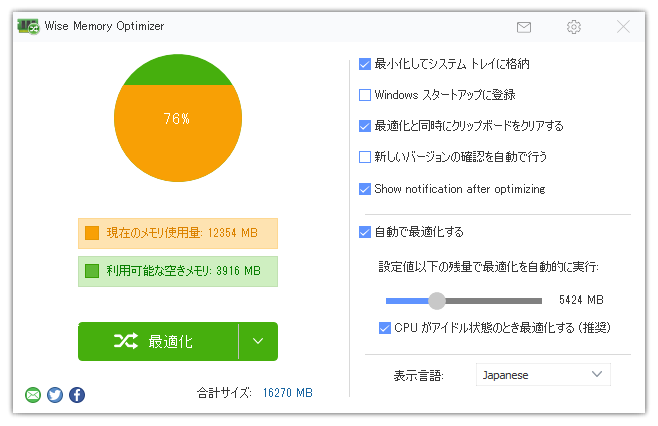This screenshot has width=658, height=426.
Task: Open the 表示言語 Japanese language dropdown
Action: click(x=543, y=374)
